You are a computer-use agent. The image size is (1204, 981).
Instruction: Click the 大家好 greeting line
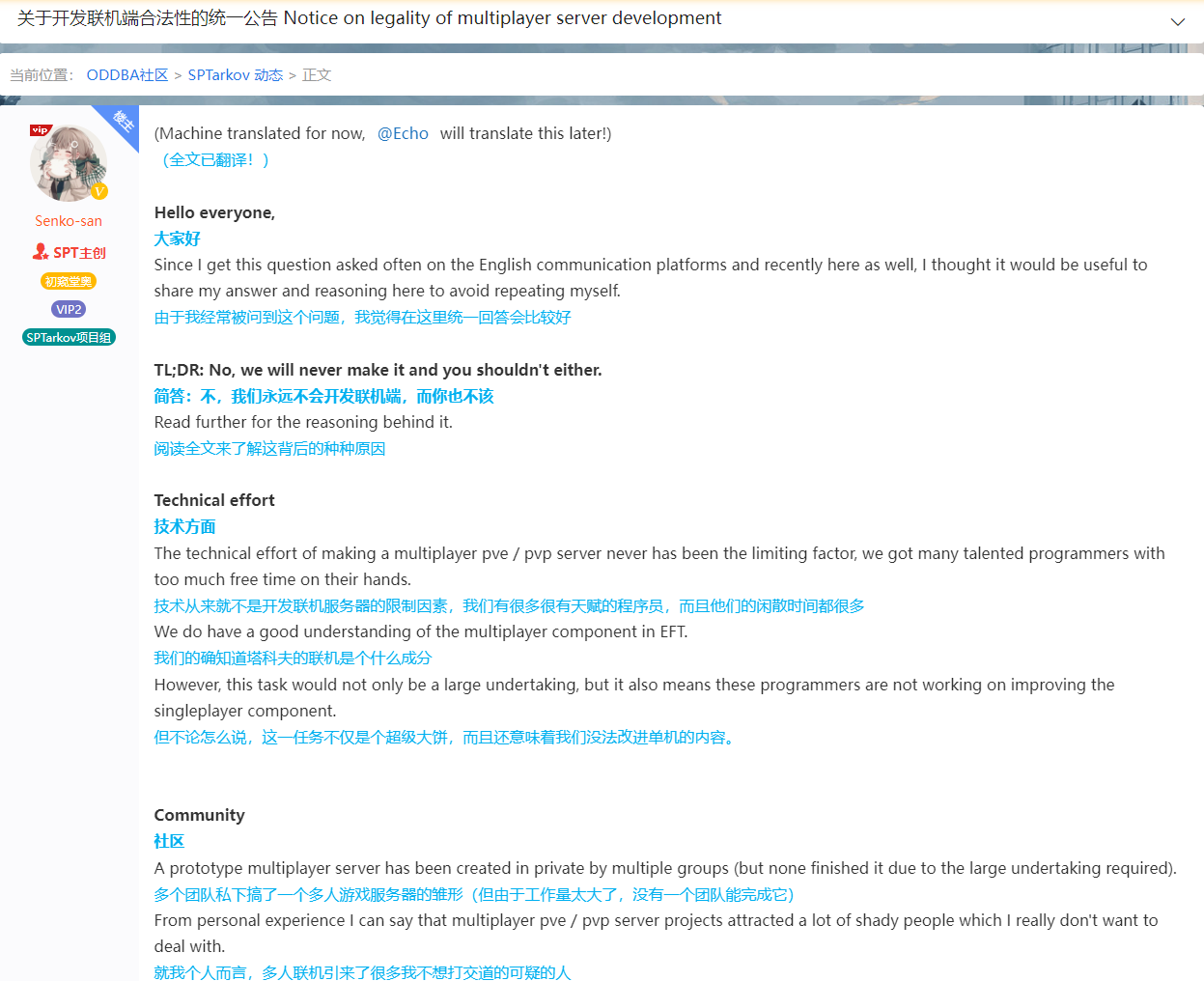pos(177,238)
